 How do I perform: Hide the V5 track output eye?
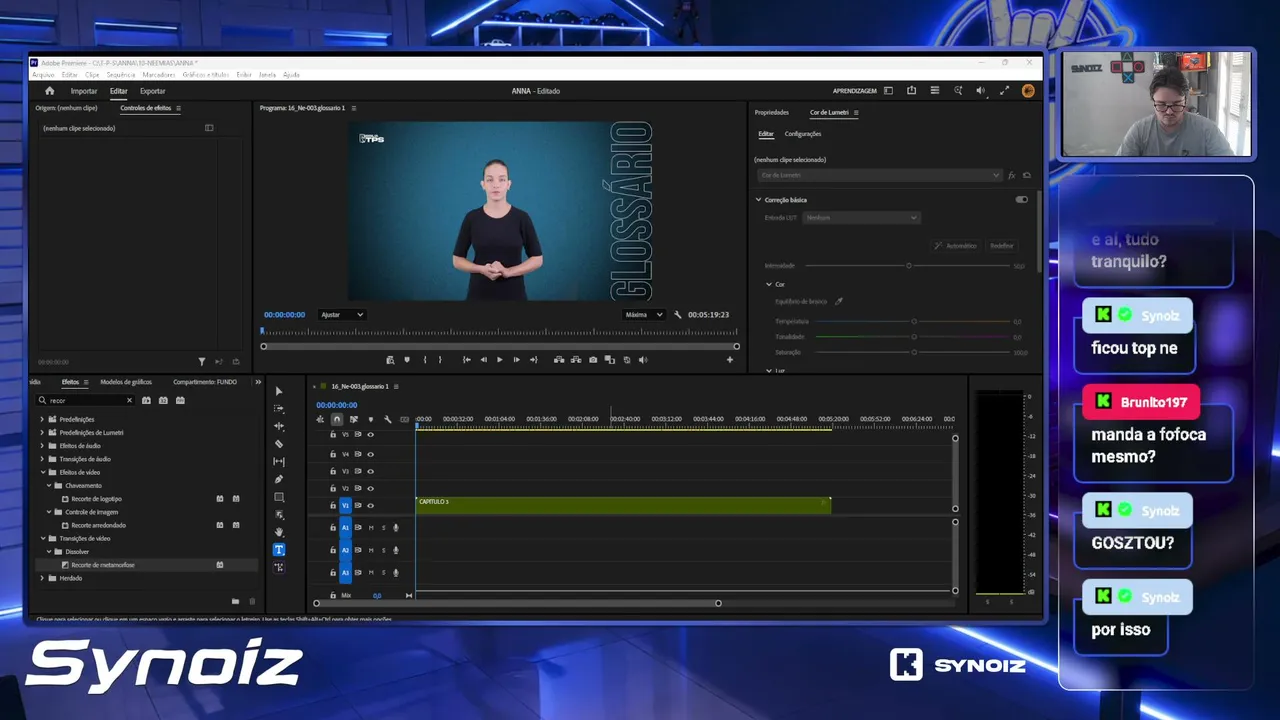click(x=370, y=435)
